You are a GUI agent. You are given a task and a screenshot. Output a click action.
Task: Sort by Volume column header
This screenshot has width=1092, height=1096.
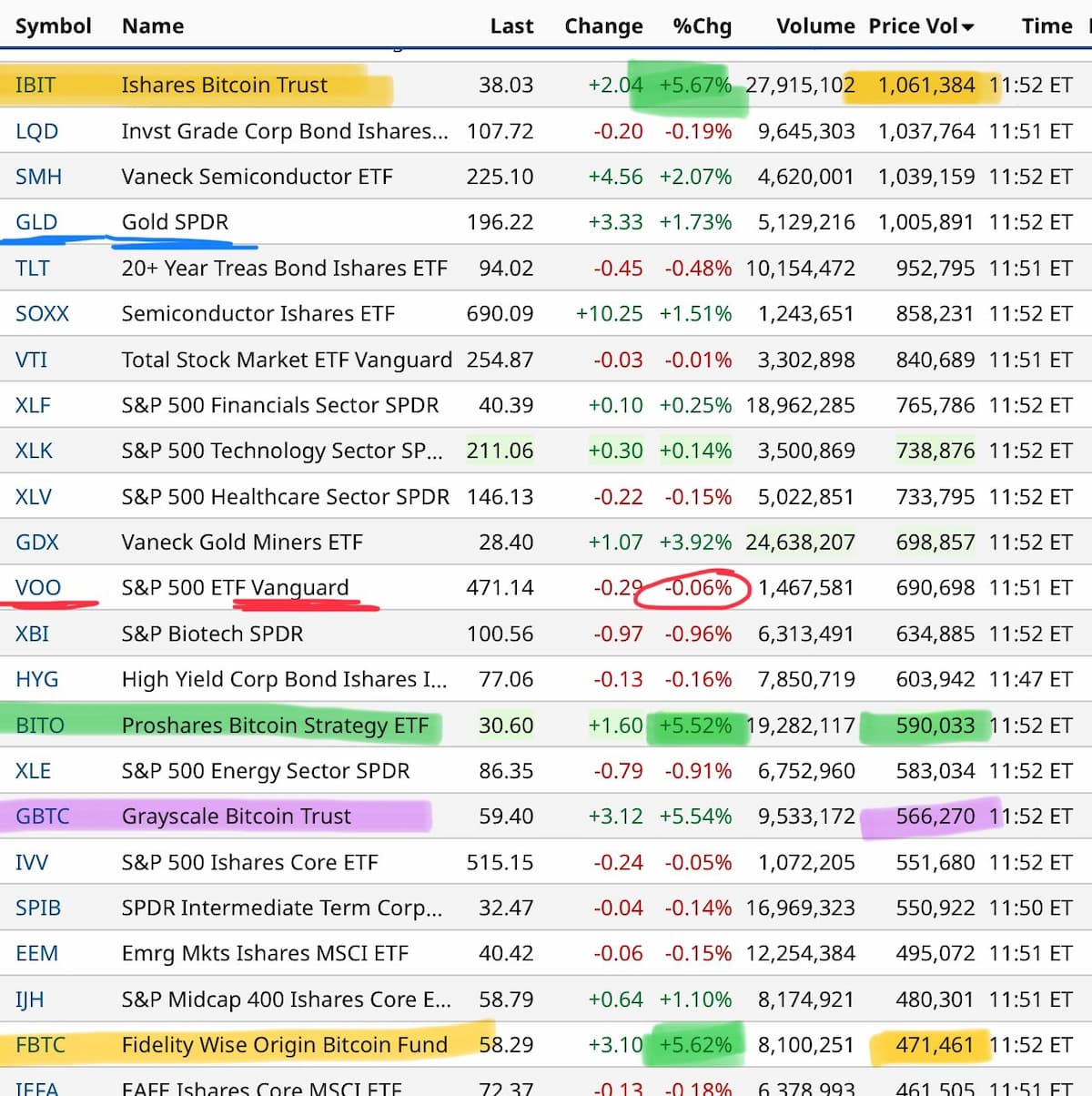(815, 26)
